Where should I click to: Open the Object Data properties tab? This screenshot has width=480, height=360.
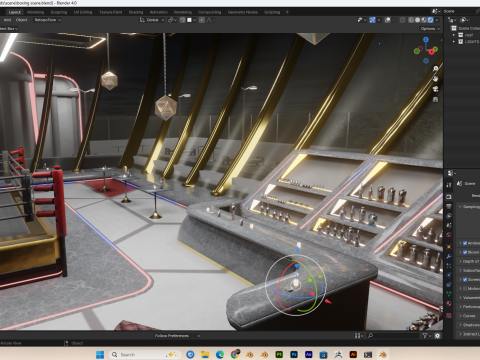click(449, 294)
